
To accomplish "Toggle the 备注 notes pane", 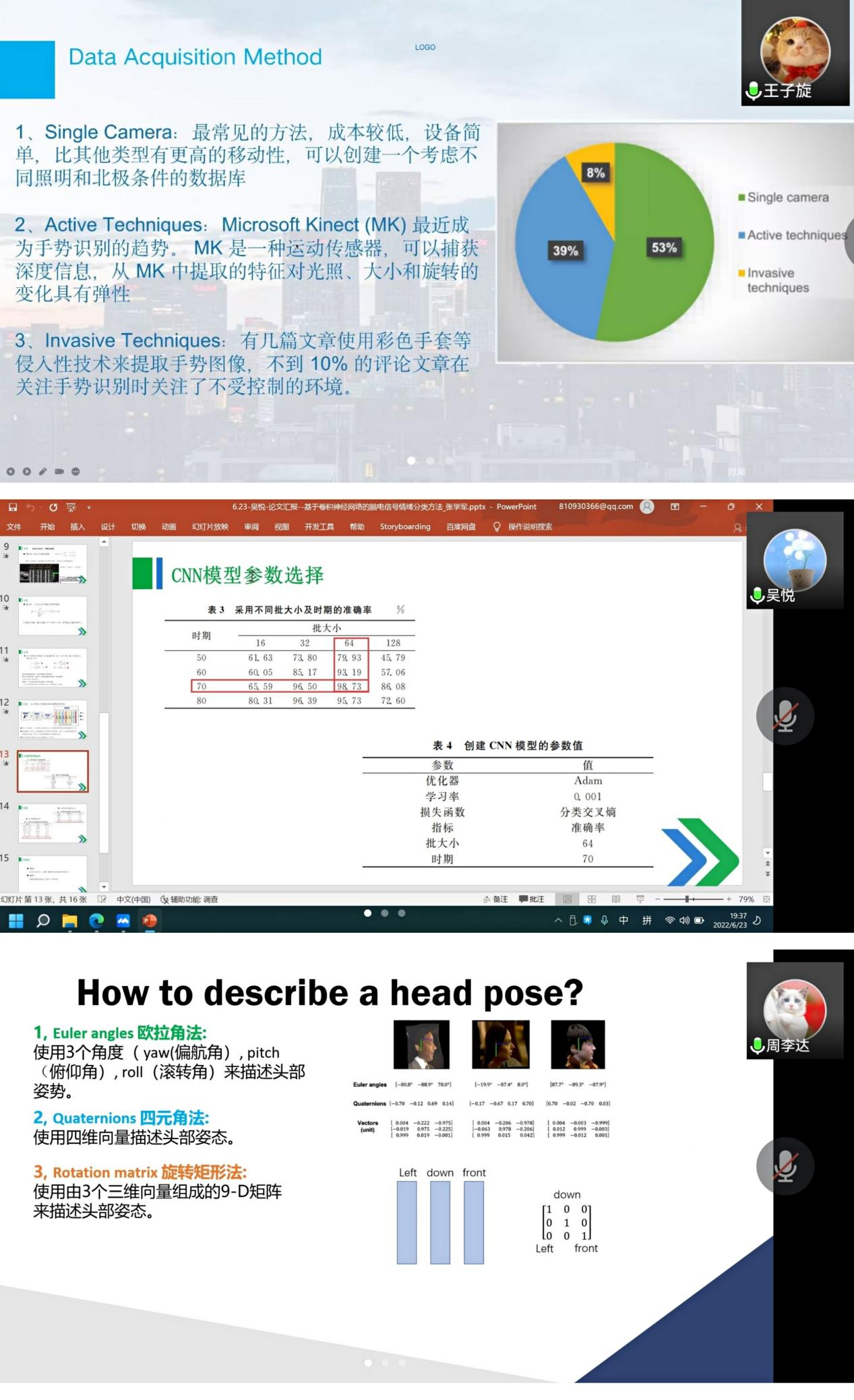I will pyautogui.click(x=495, y=899).
